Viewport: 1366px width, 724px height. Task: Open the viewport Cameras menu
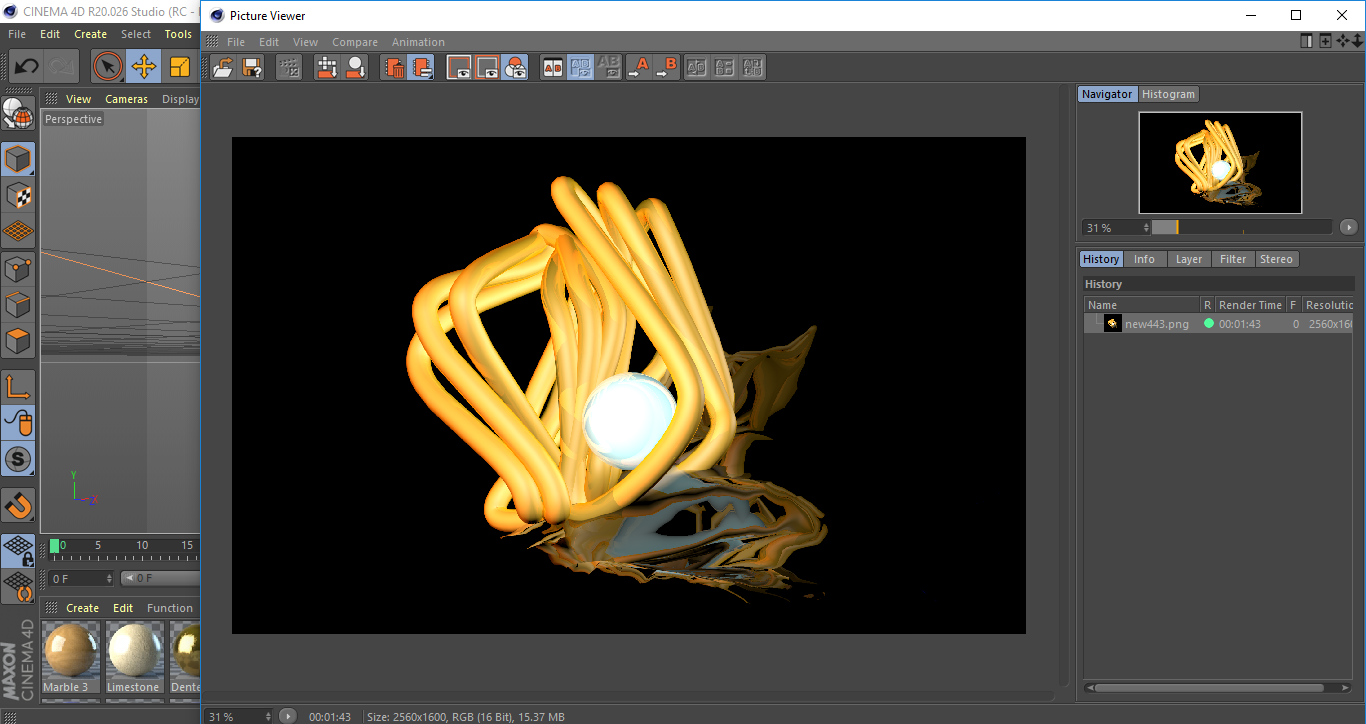[127, 99]
